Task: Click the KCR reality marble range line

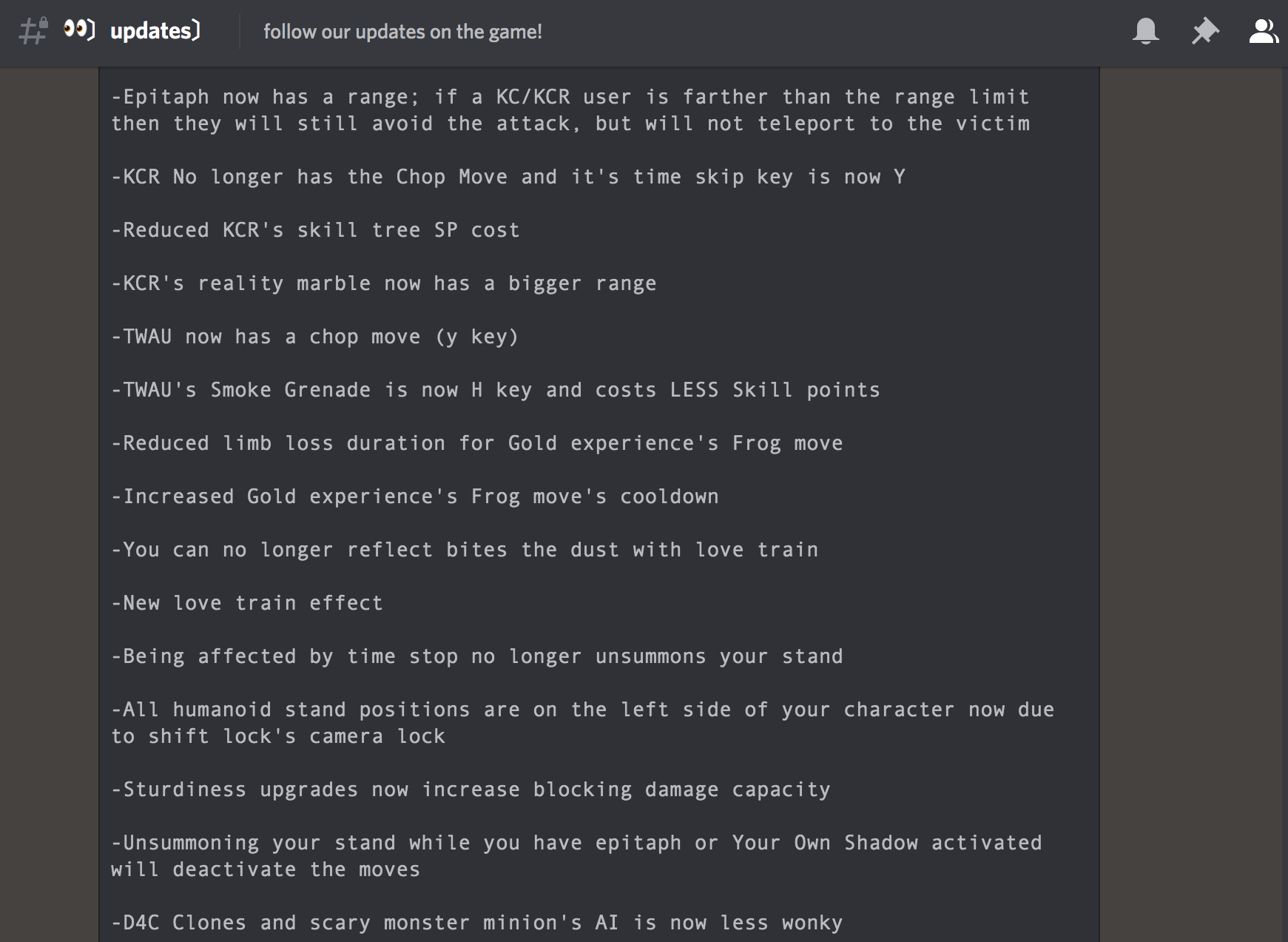Action: click(383, 283)
